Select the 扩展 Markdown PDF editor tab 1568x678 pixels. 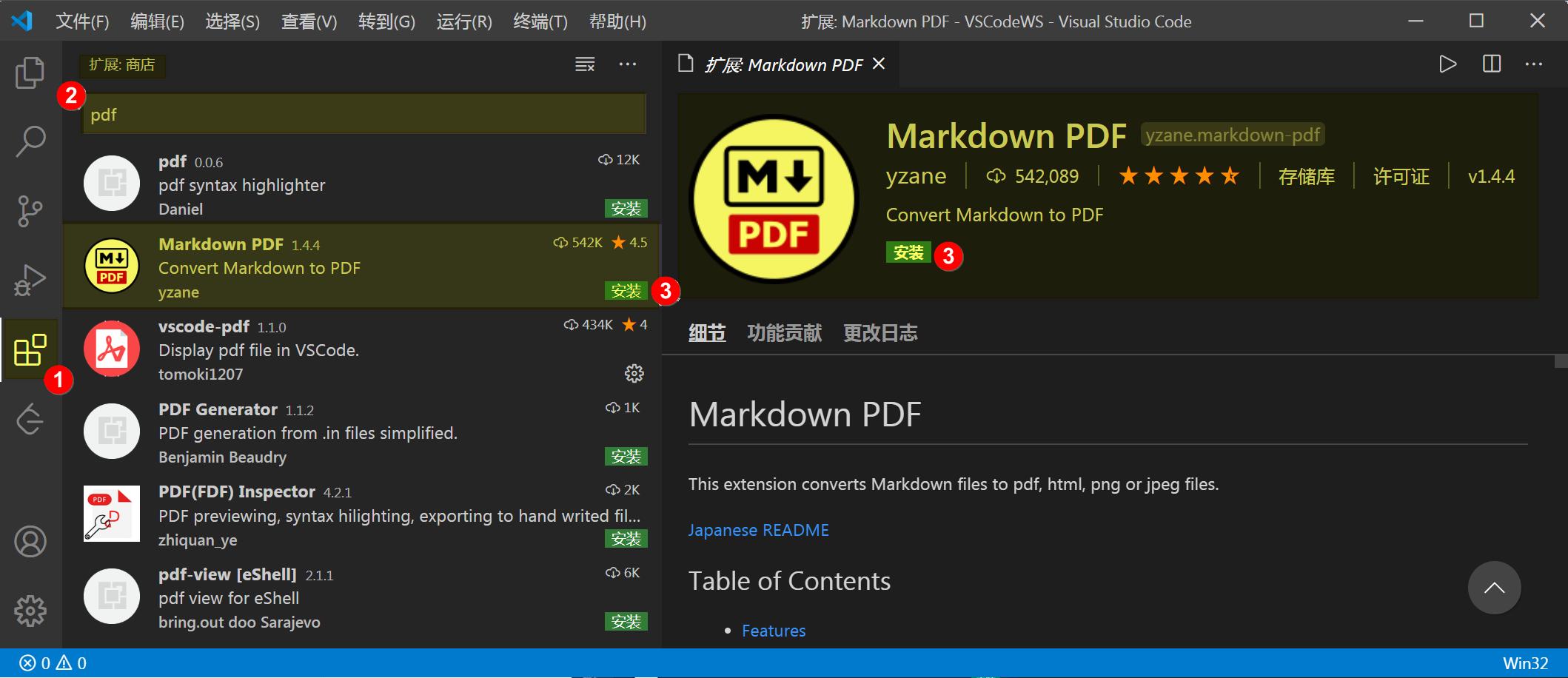782,65
